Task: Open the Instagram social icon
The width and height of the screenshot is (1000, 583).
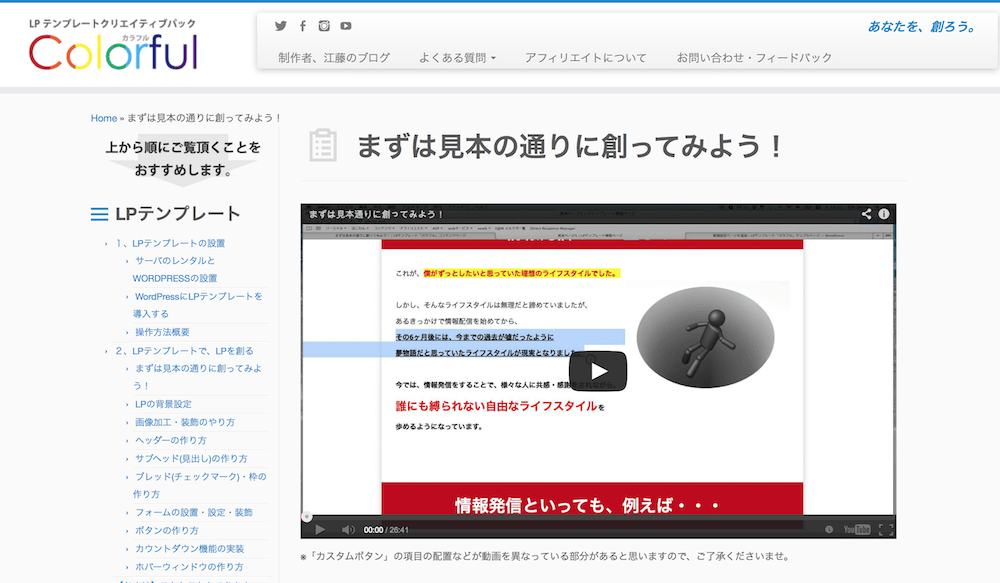Action: click(x=324, y=26)
